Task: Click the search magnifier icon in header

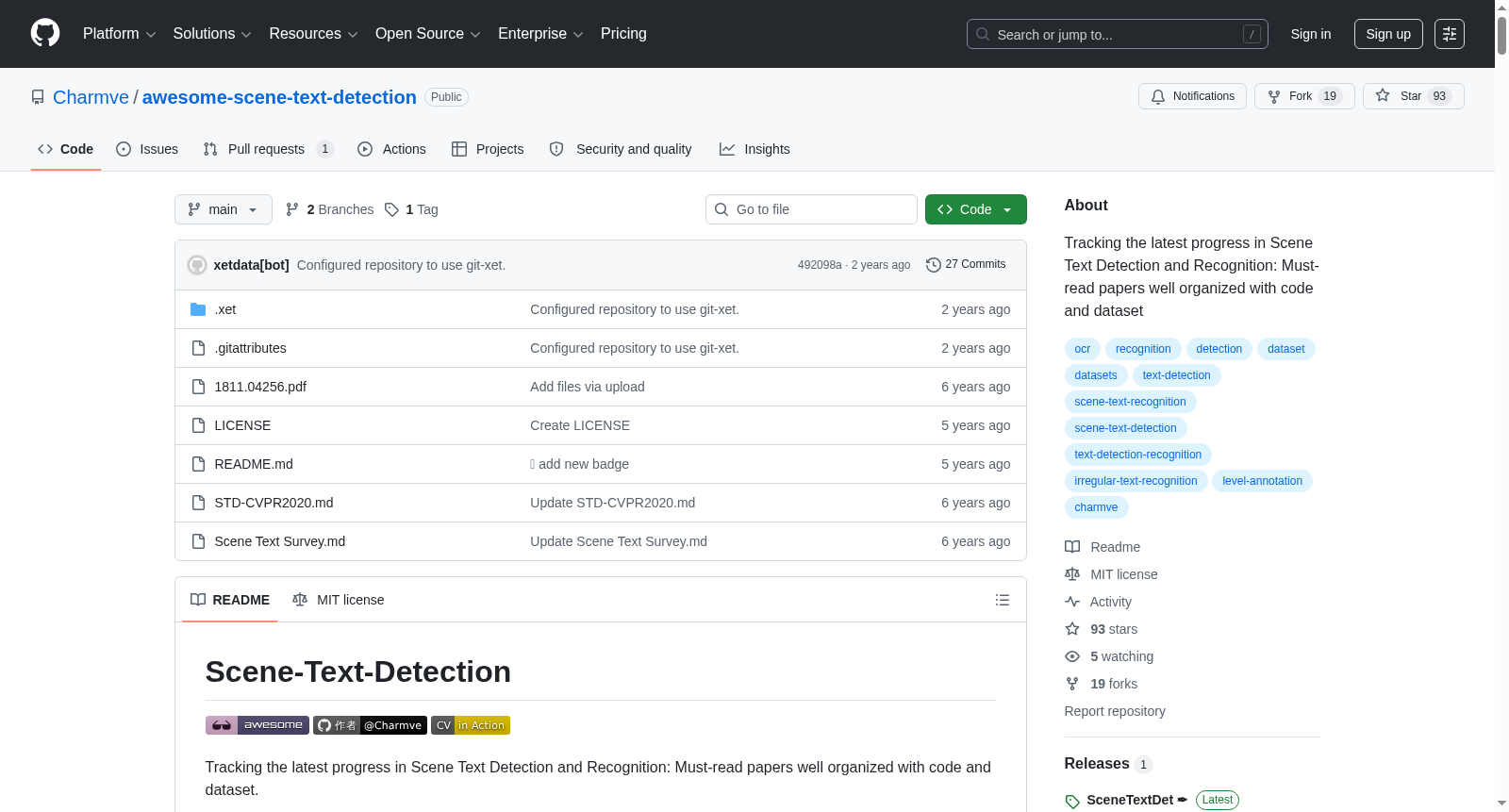Action: 983,34
